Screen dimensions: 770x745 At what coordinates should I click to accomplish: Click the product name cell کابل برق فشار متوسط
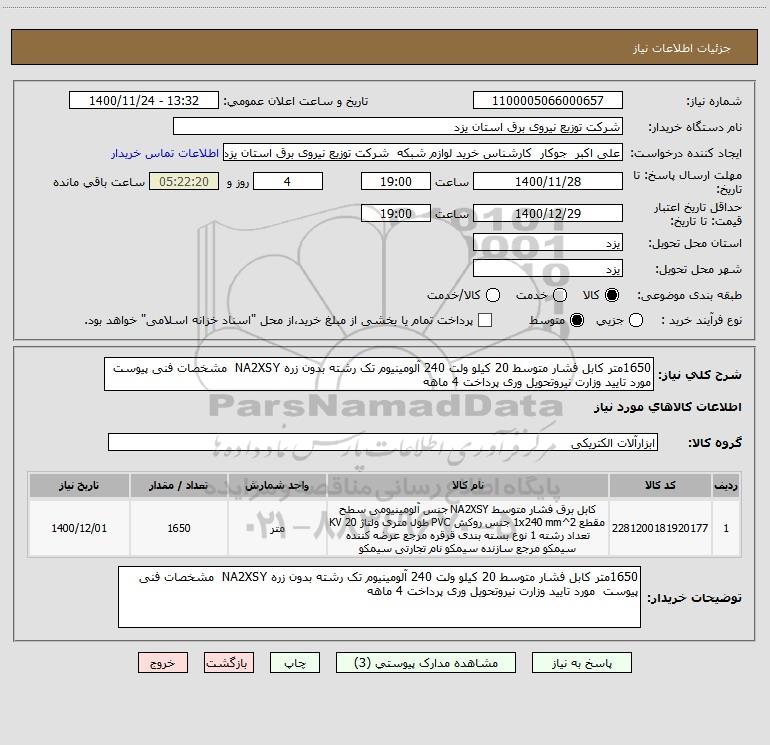[468, 528]
